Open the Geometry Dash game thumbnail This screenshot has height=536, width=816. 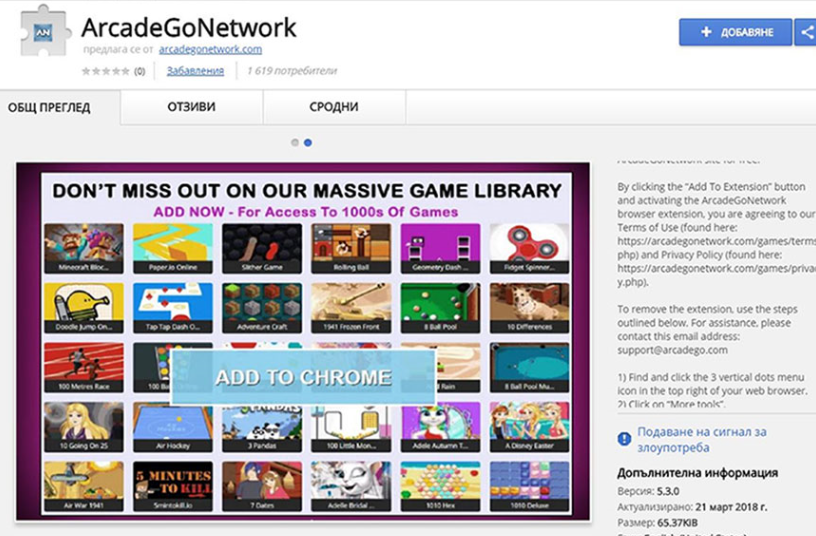tap(440, 248)
